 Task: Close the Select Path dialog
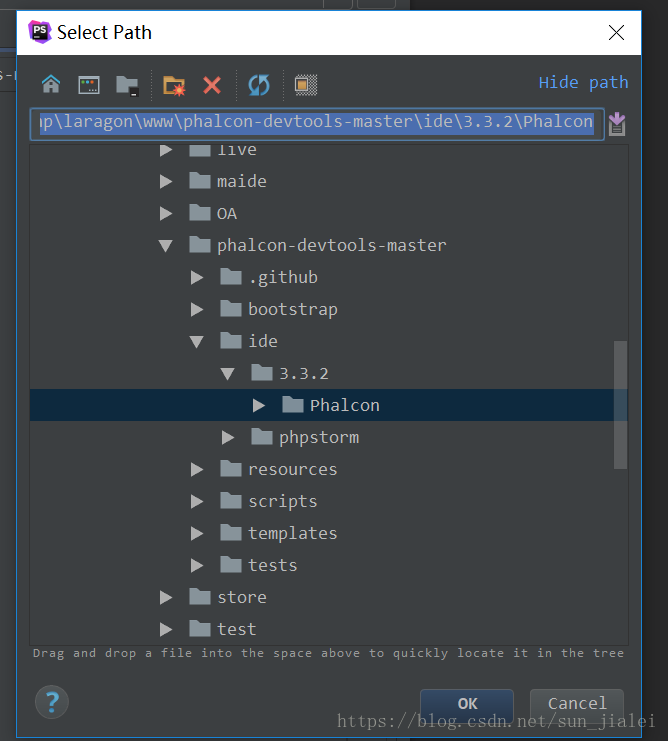[x=617, y=33]
